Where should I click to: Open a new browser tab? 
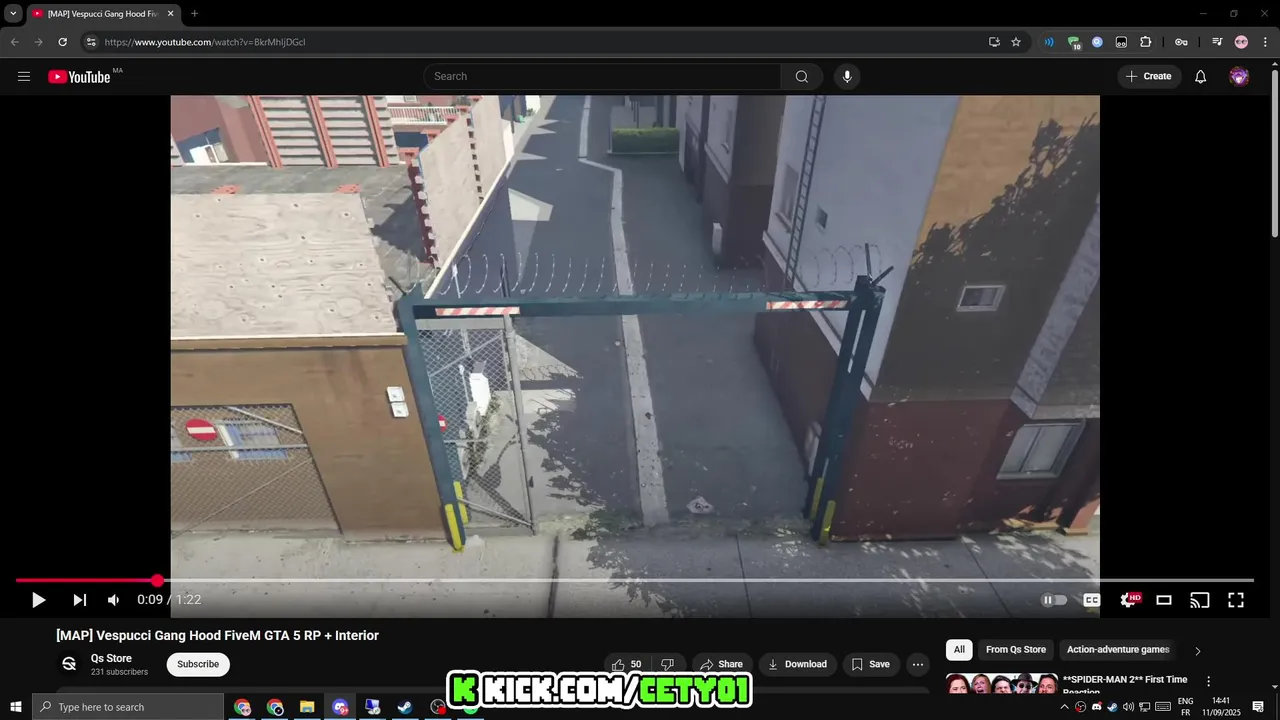click(194, 14)
